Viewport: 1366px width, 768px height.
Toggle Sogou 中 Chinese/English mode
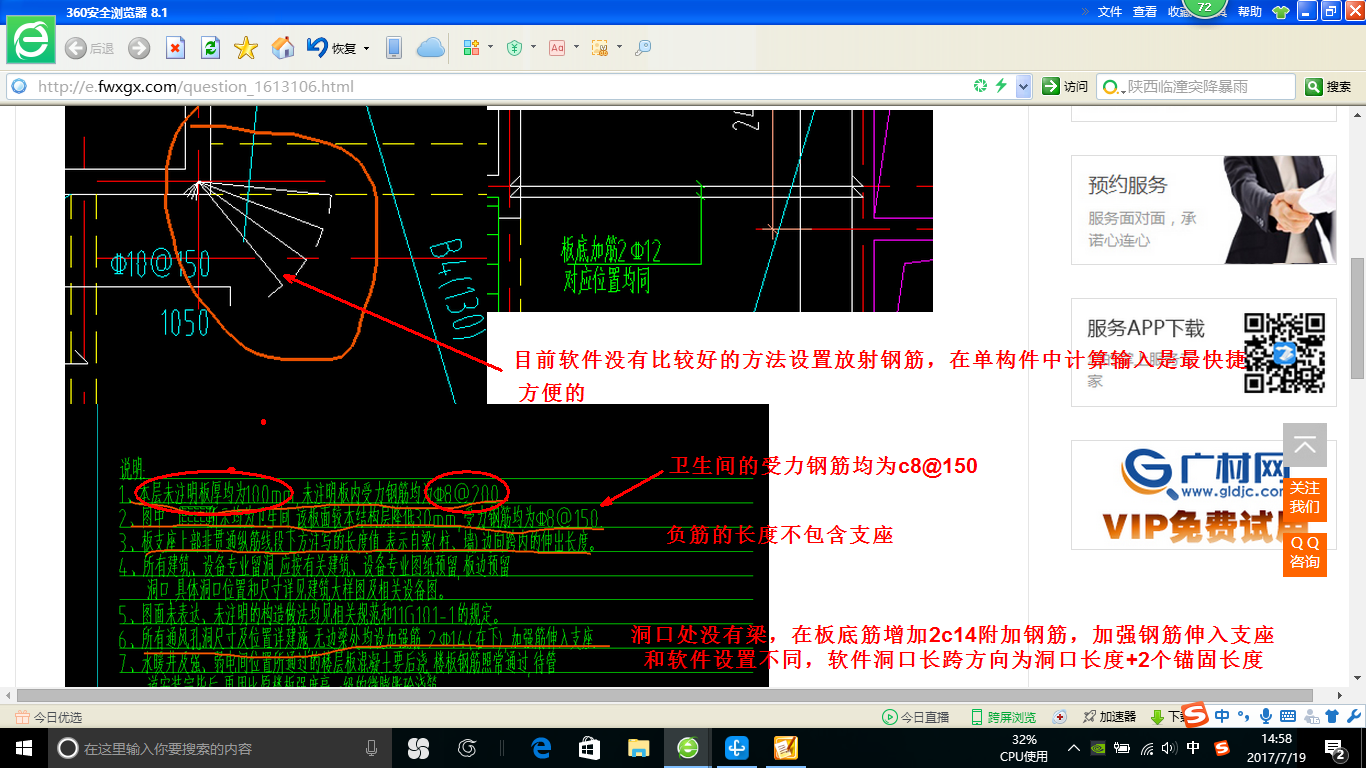point(1222,716)
